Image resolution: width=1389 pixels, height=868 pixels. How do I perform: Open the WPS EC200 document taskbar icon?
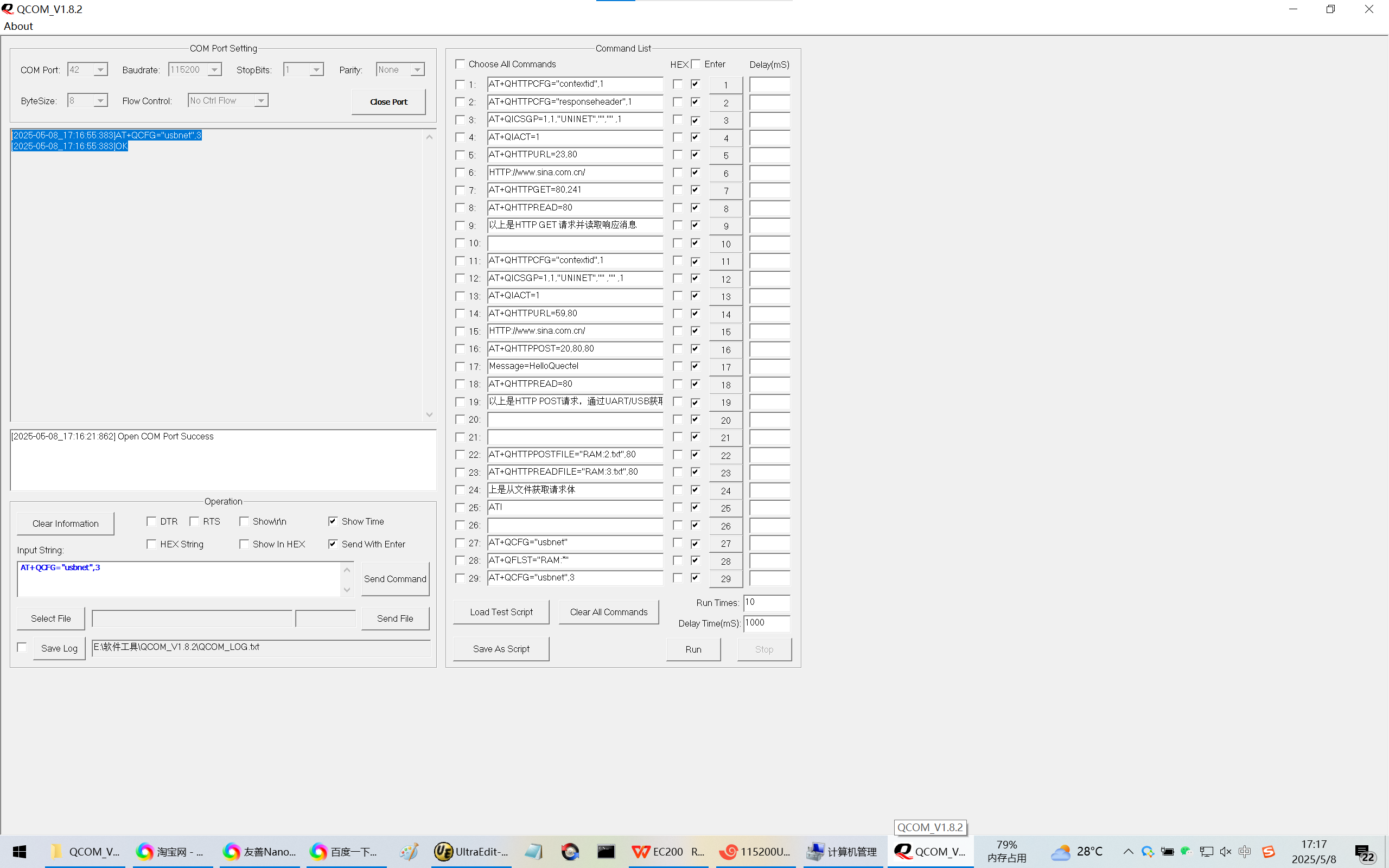click(667, 851)
